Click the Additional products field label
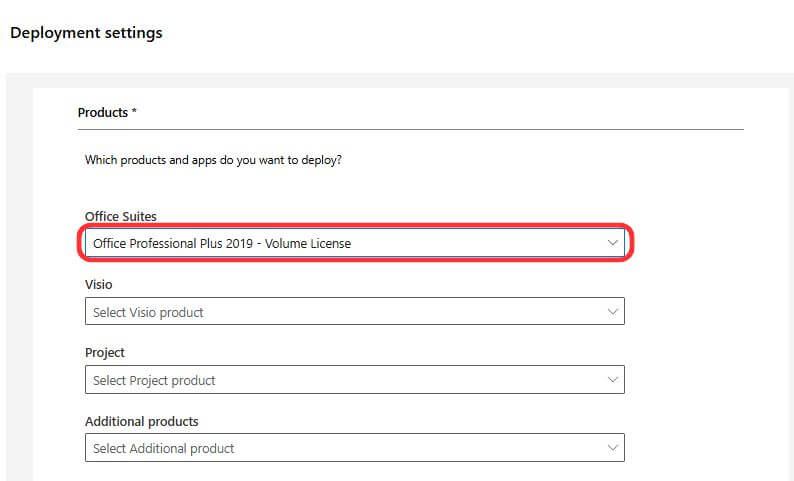The width and height of the screenshot is (794, 481). [142, 421]
